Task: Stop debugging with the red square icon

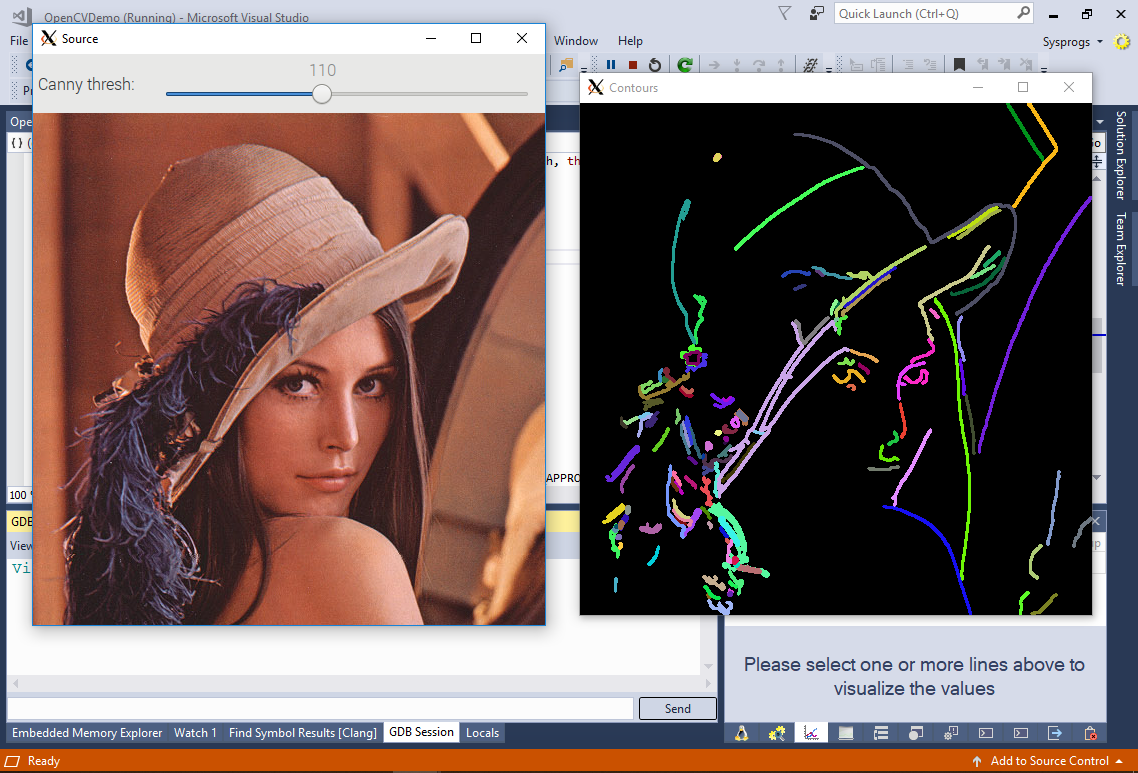Action: 633,65
